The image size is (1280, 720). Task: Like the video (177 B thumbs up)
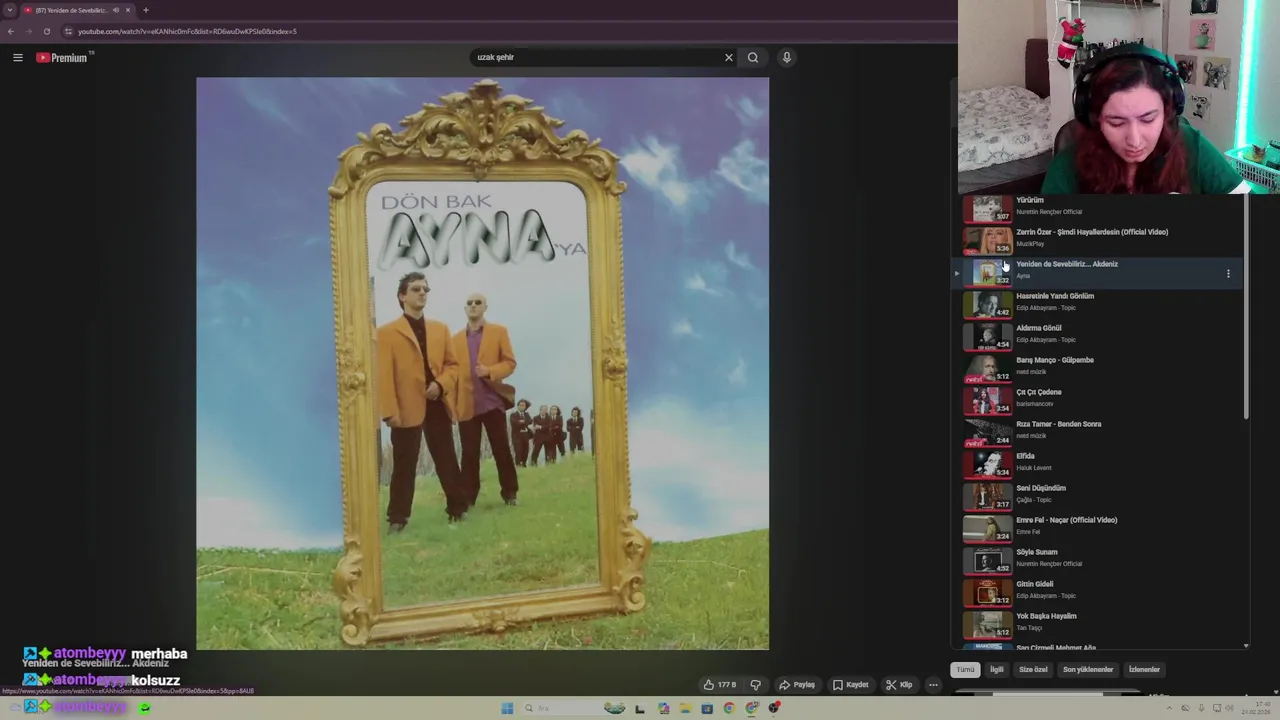[x=720, y=685]
